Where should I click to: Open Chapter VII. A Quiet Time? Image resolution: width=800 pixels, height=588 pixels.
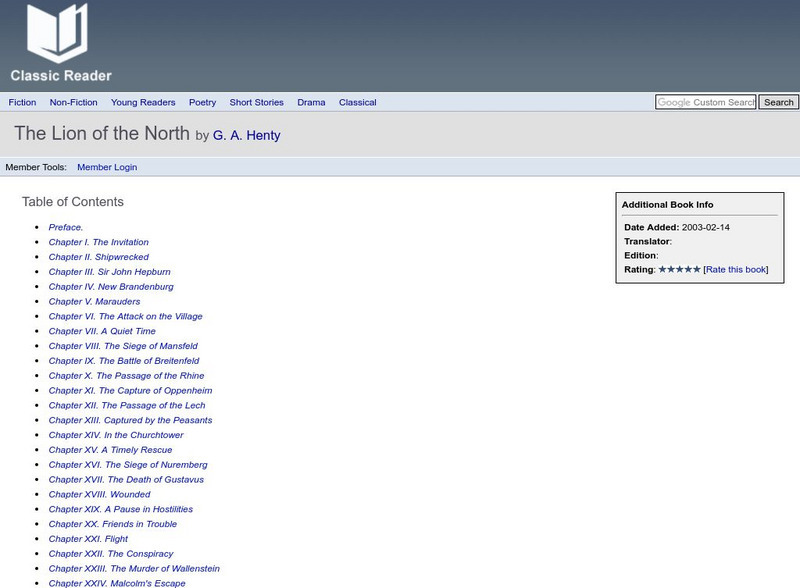[102, 331]
